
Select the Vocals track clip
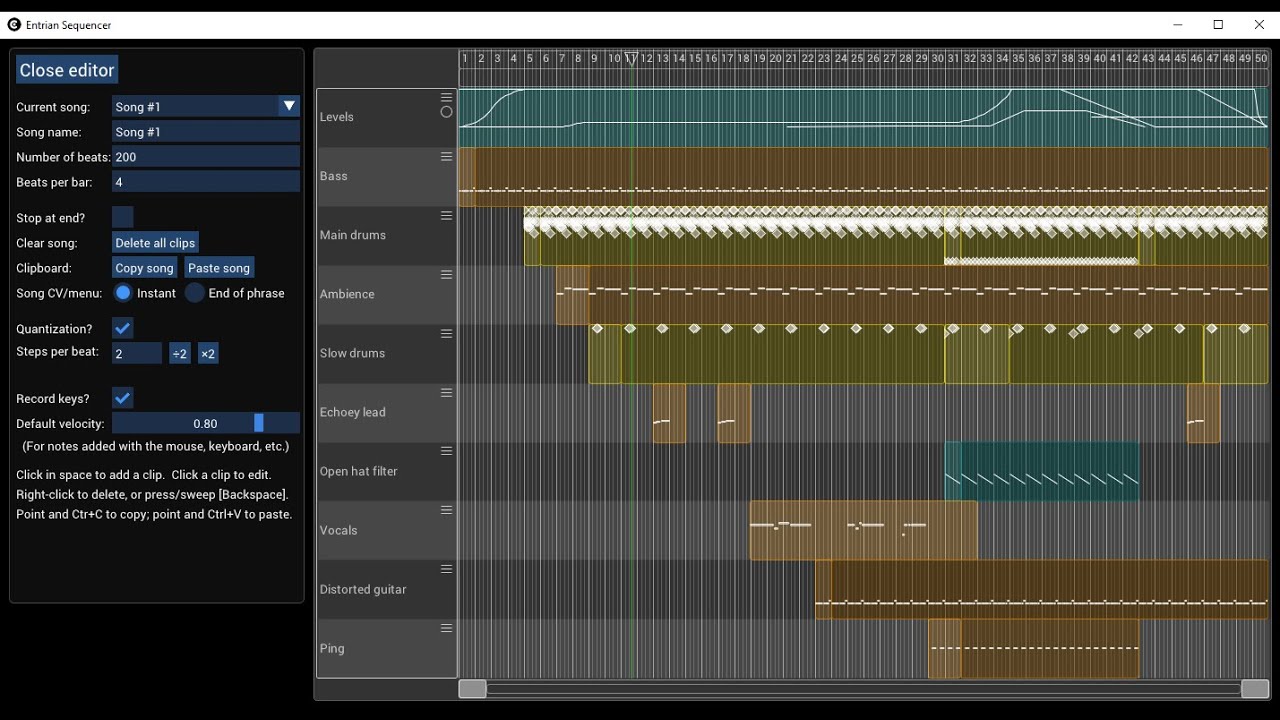click(863, 530)
